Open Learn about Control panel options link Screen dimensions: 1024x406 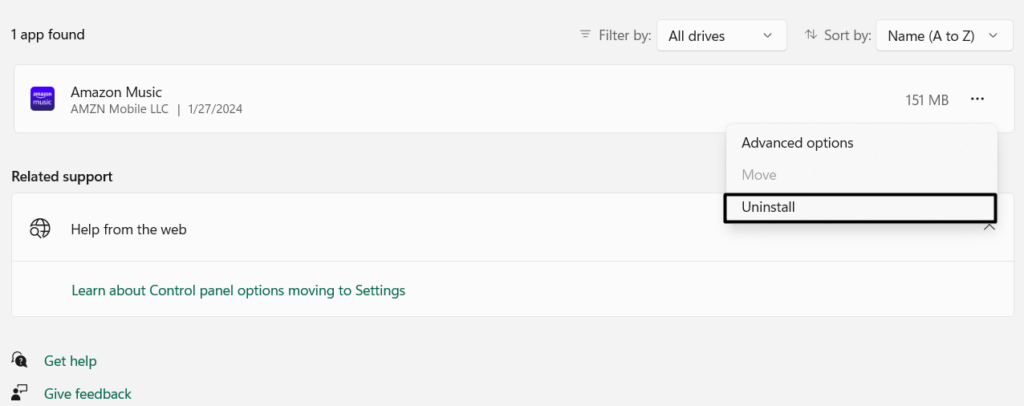click(238, 291)
